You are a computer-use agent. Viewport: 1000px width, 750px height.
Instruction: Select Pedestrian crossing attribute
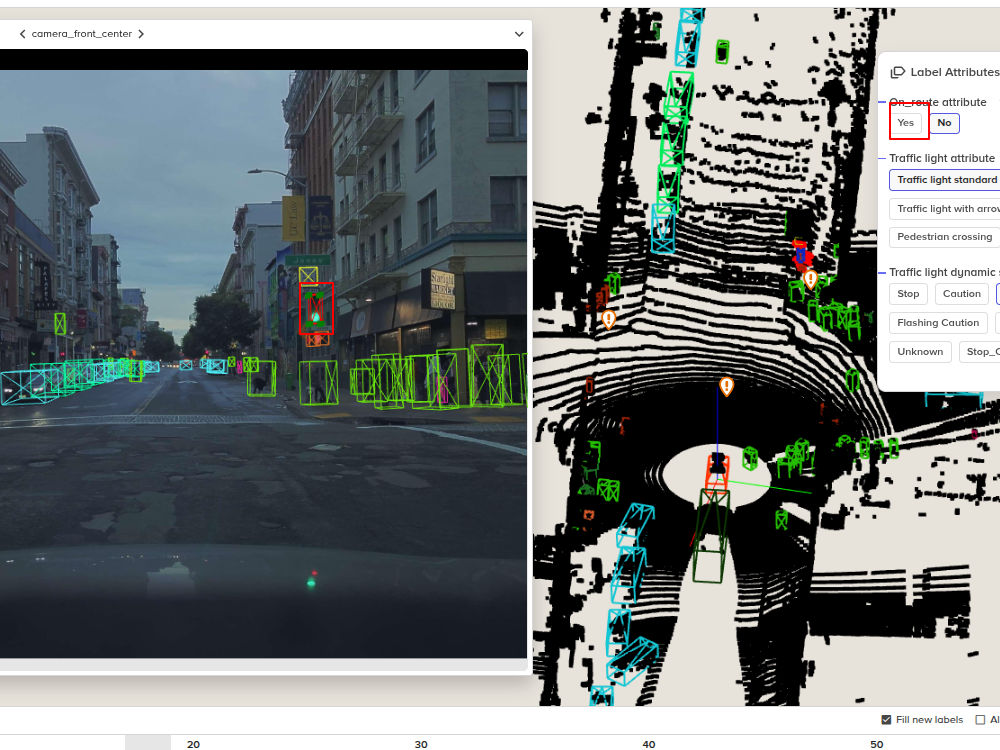point(945,237)
